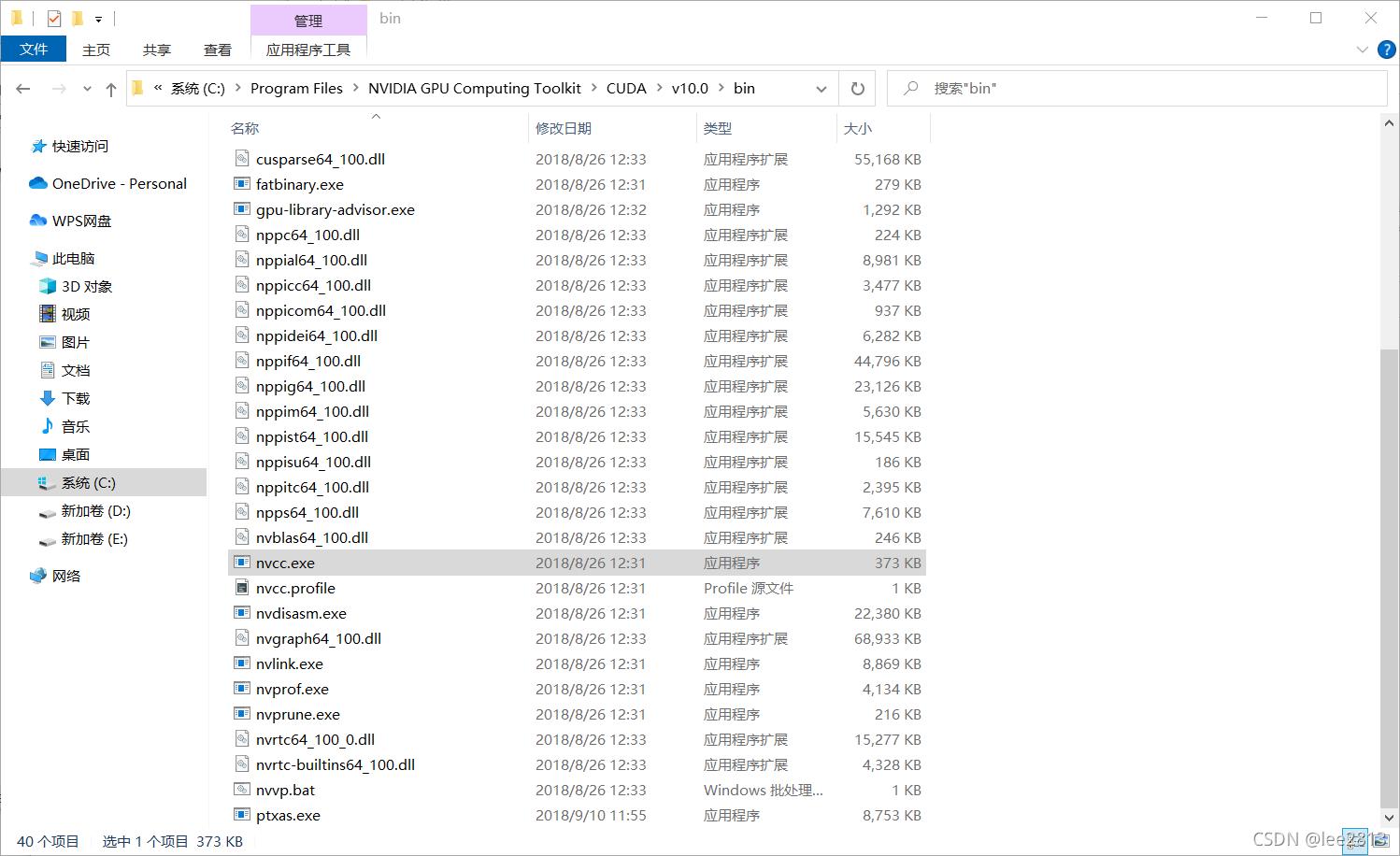Open 网络 in the navigation pane
The width and height of the screenshot is (1400, 856).
(65, 576)
